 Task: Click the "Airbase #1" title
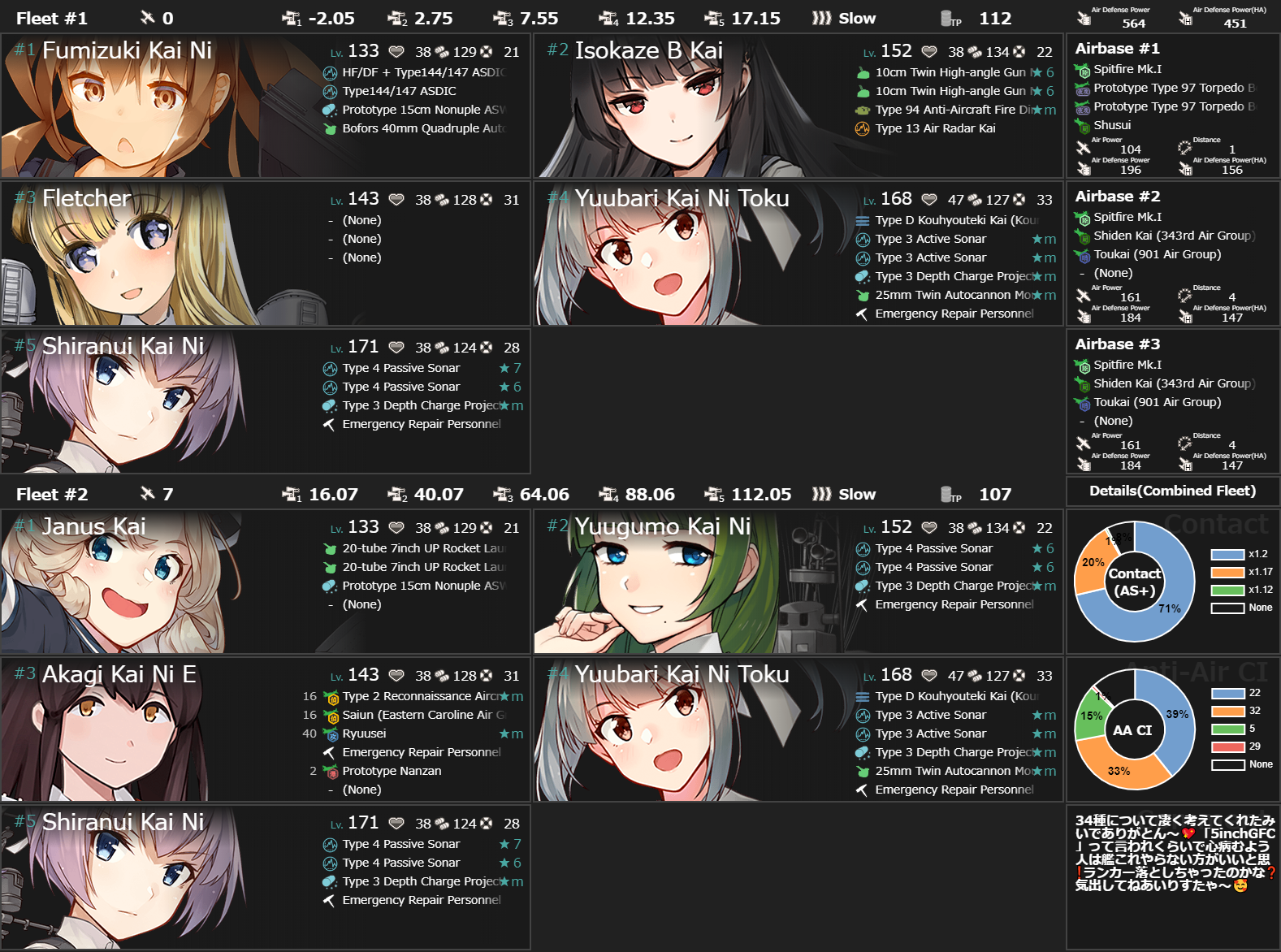(x=1118, y=49)
